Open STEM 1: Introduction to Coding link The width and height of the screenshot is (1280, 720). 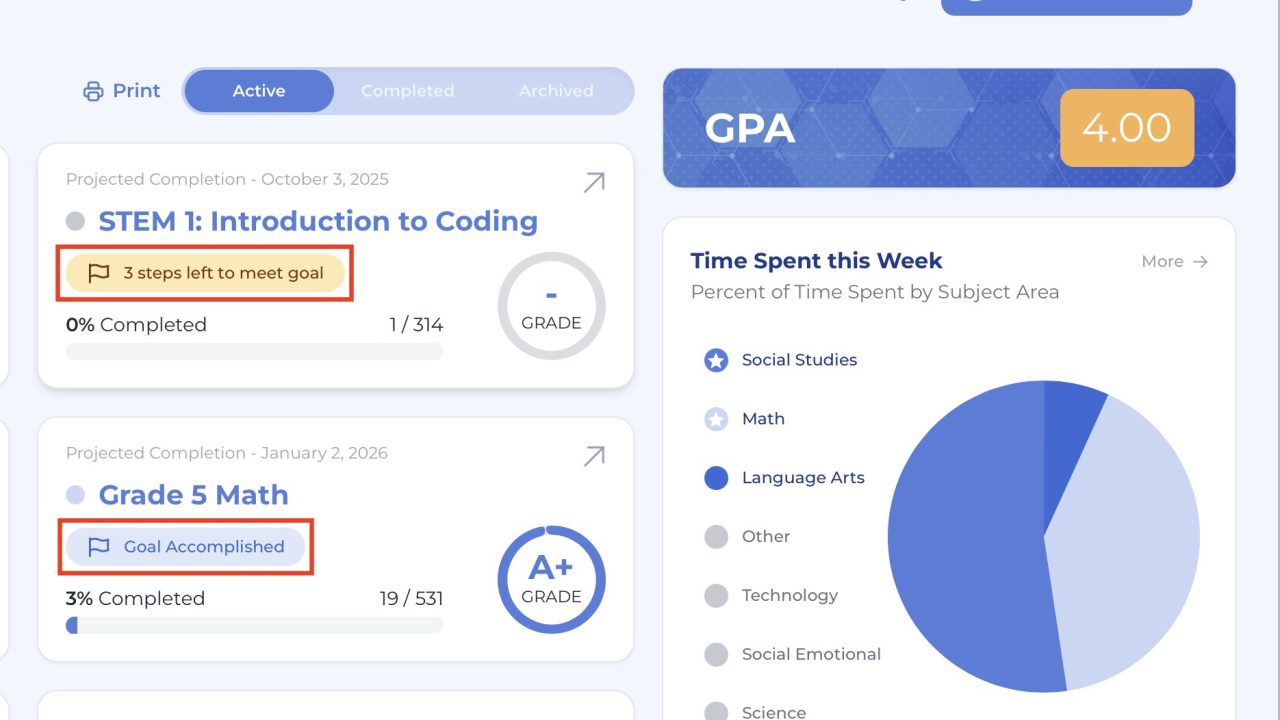coord(317,221)
